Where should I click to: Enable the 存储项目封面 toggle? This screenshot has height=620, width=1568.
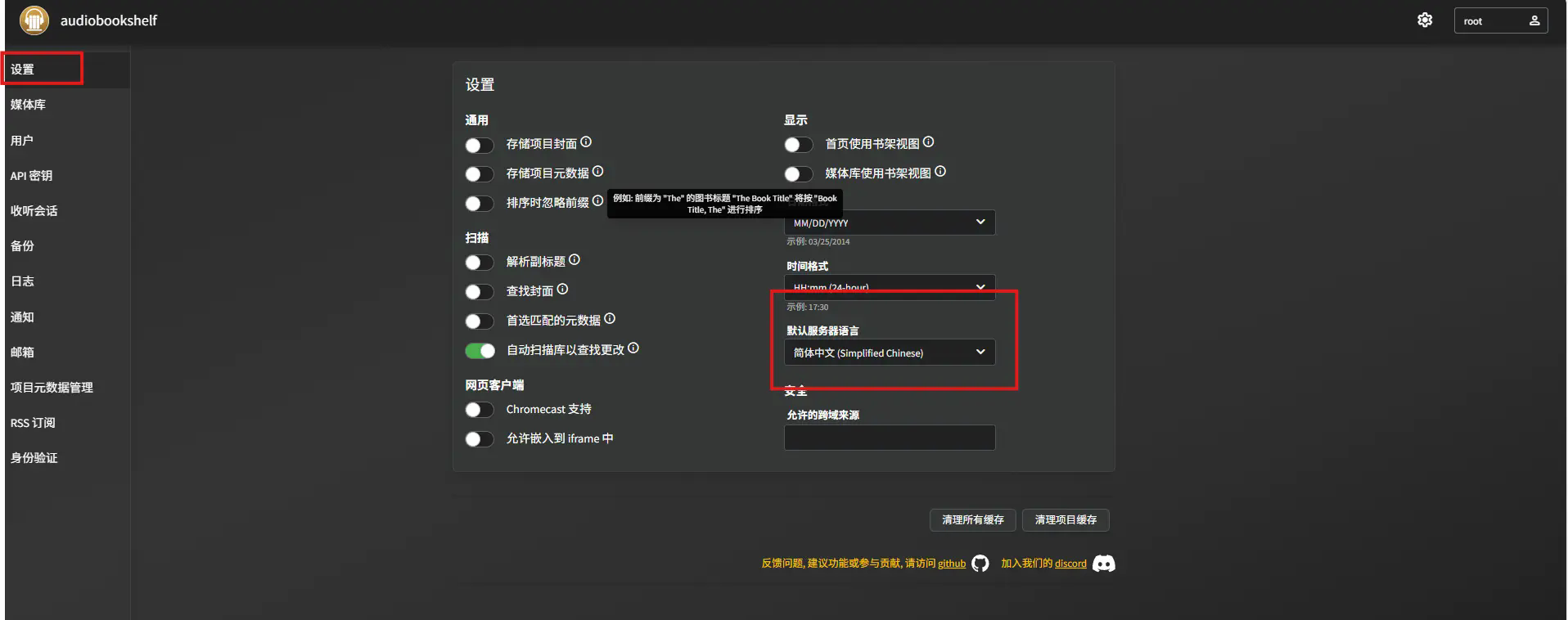click(x=480, y=145)
